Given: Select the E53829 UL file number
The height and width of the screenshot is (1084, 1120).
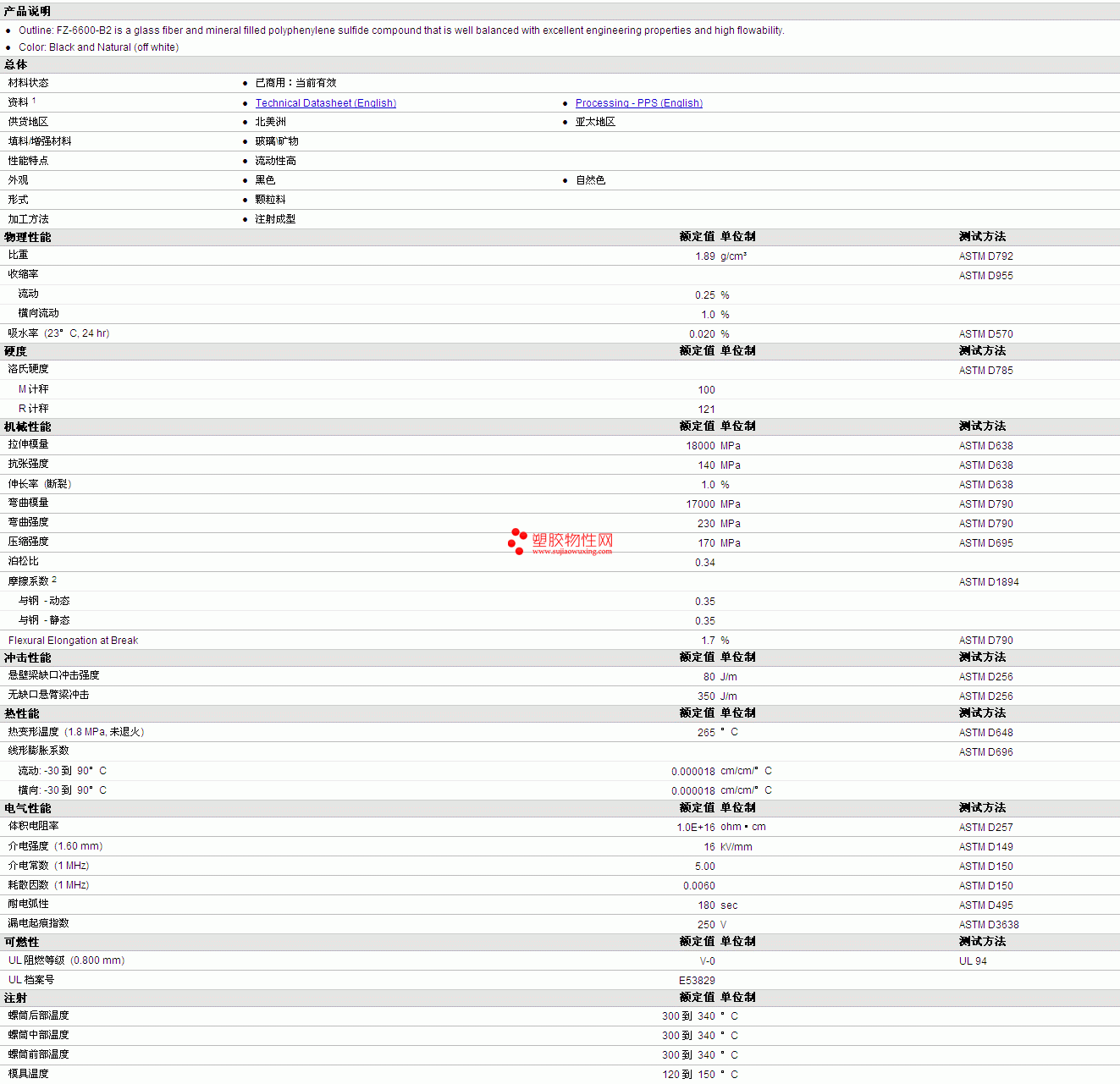Looking at the screenshot, I should 697,981.
